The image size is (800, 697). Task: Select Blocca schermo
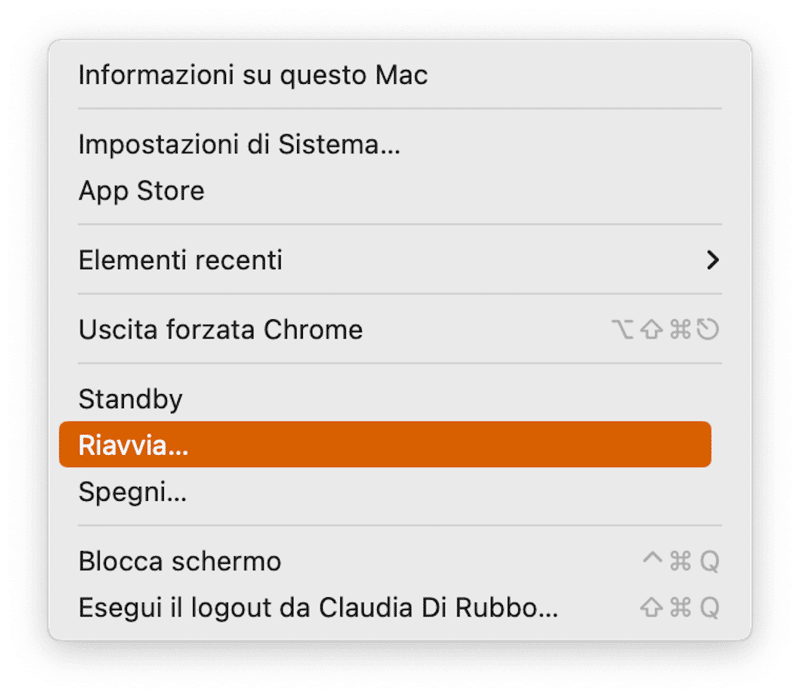[180, 561]
